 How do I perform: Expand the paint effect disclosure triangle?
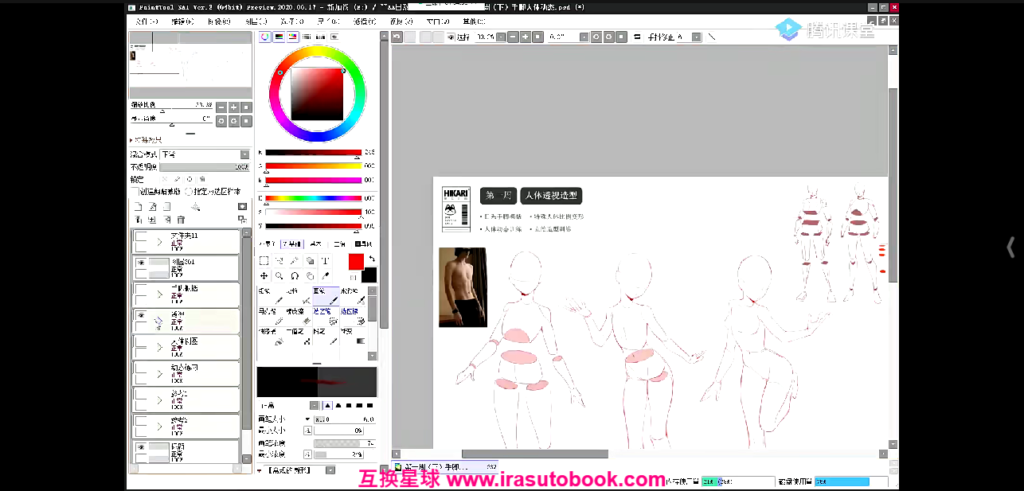[131, 140]
